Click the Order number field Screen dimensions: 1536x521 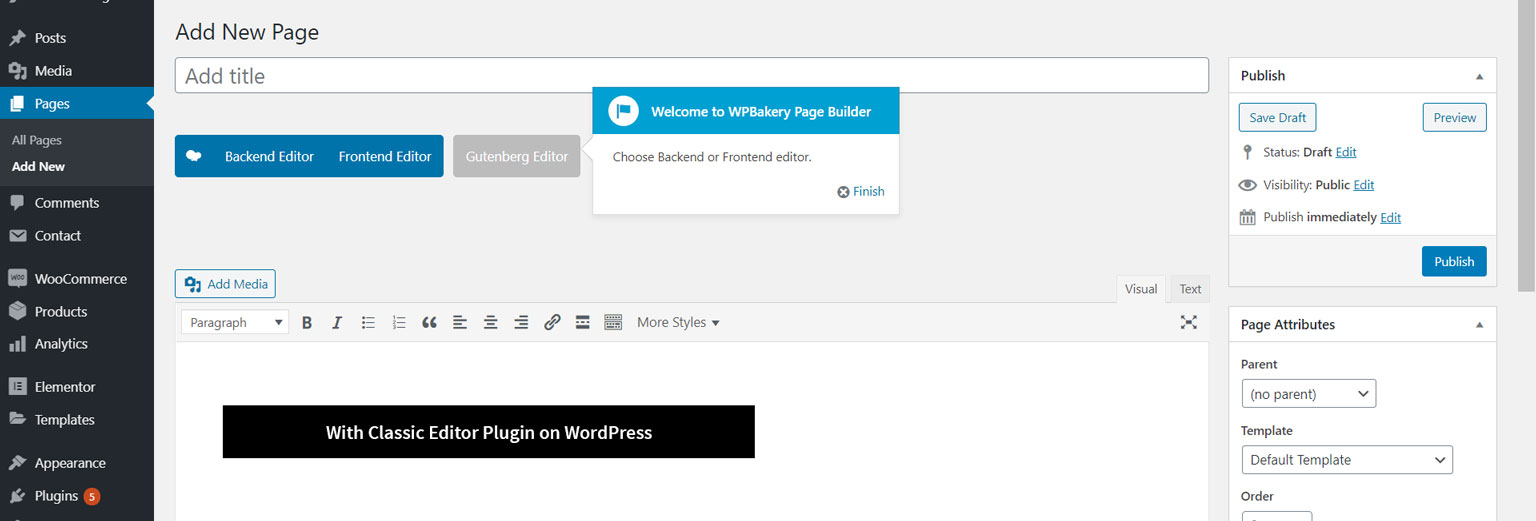[1277, 516]
